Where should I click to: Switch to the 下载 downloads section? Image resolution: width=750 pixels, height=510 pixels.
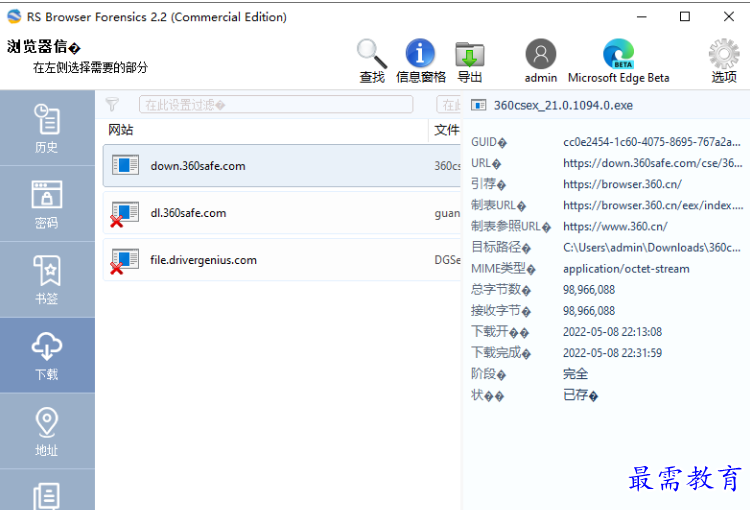pos(47,355)
